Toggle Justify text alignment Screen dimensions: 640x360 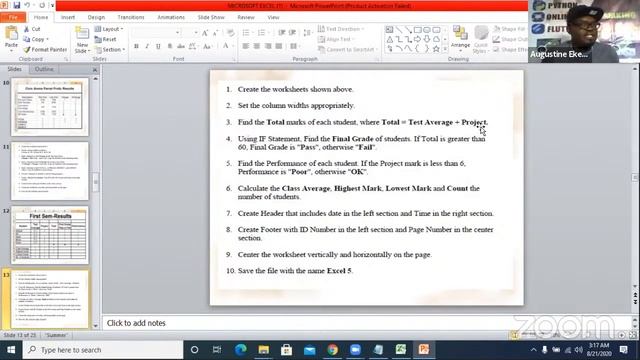(279, 46)
